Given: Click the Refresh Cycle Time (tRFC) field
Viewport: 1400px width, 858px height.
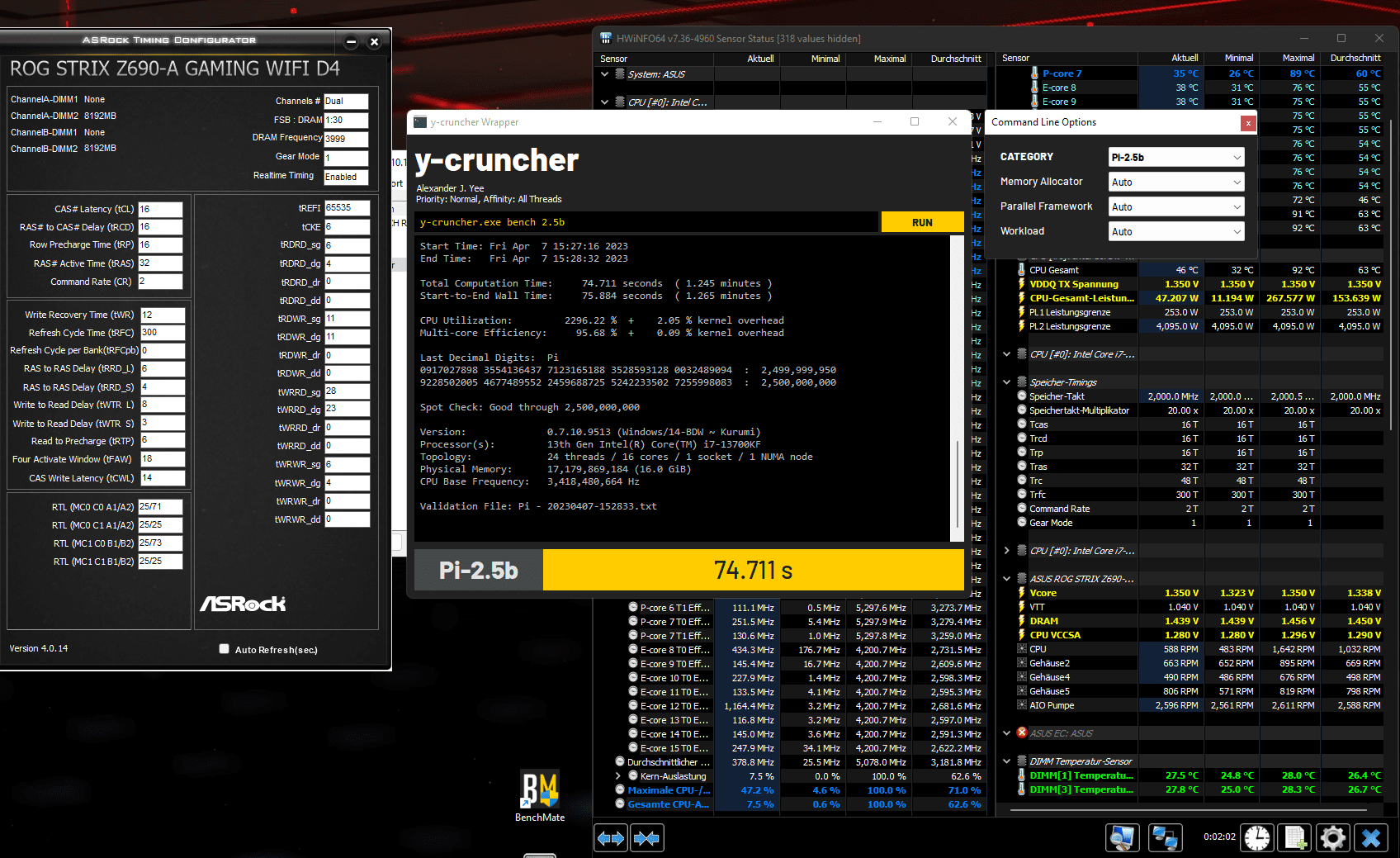Looking at the screenshot, I should [x=162, y=333].
